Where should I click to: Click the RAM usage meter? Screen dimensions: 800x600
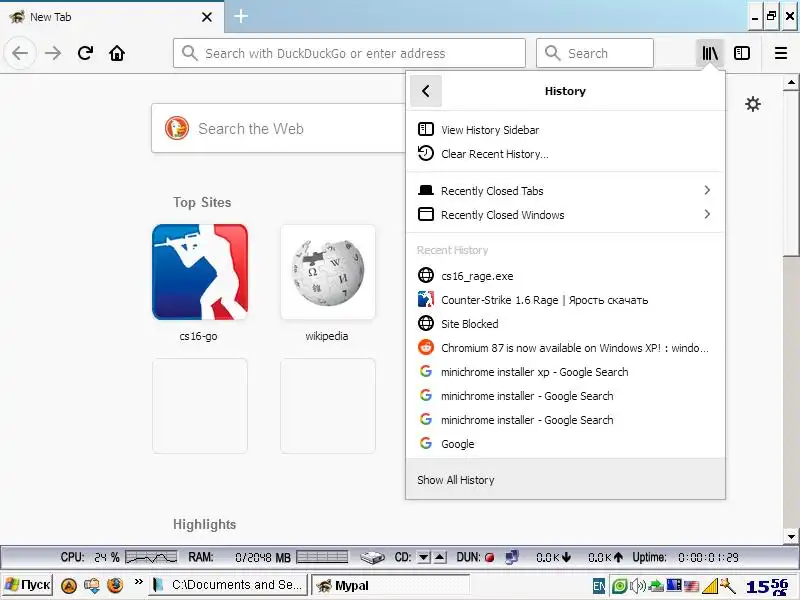[x=322, y=557]
